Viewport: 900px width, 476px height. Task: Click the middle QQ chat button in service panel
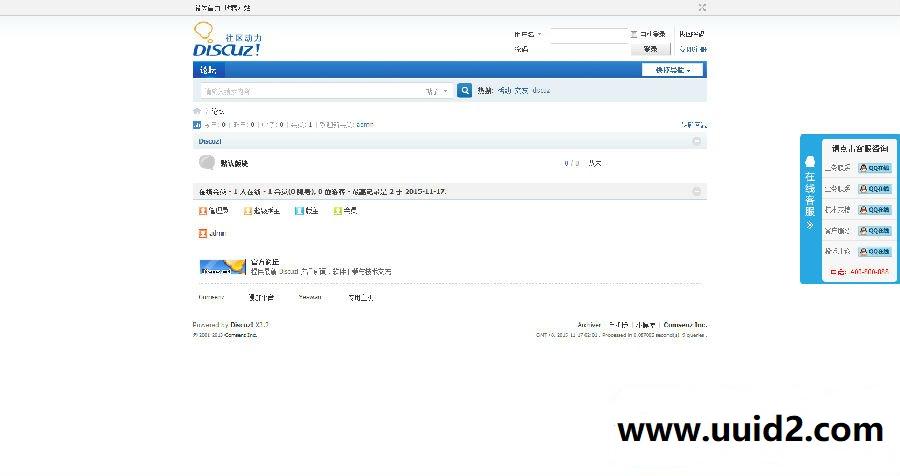pos(875,210)
